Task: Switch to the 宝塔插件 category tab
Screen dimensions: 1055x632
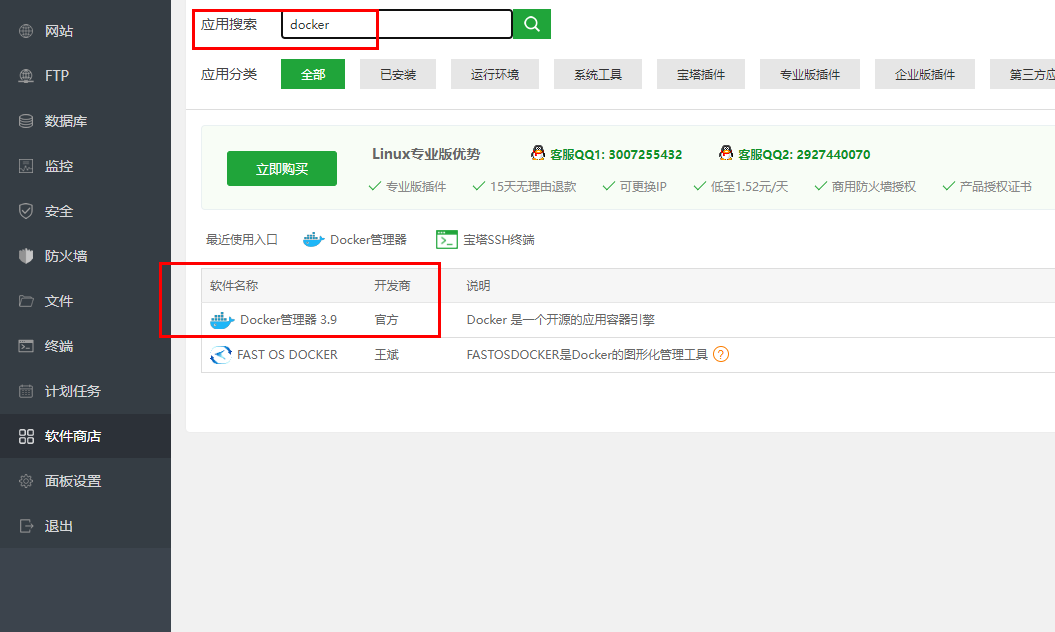Action: tap(700, 74)
